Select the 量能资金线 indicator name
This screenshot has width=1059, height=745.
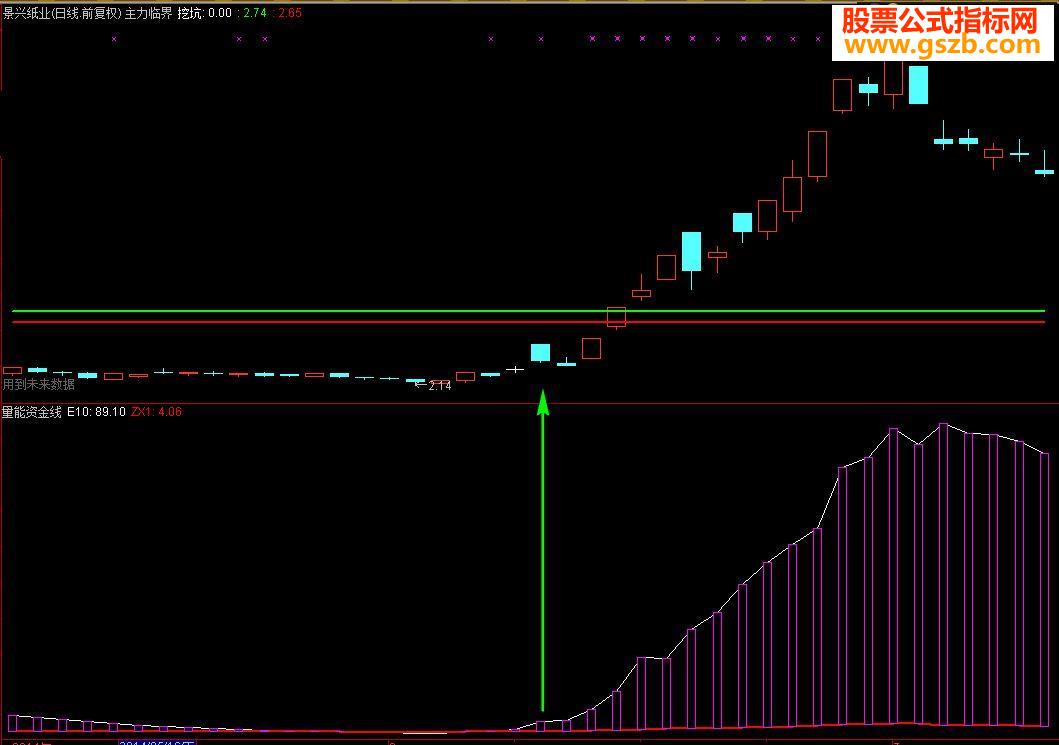tap(32, 412)
